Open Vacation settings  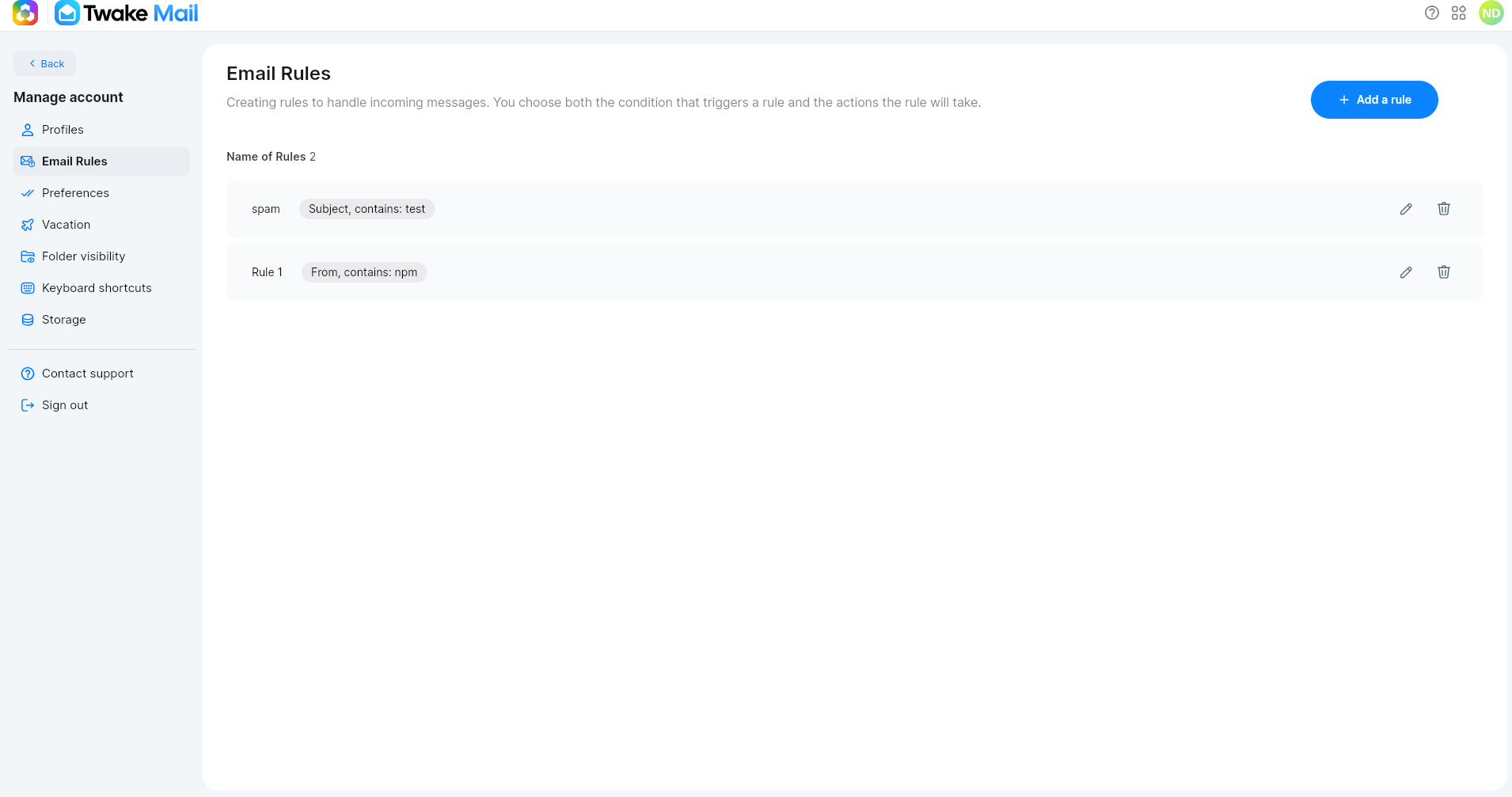101,225
